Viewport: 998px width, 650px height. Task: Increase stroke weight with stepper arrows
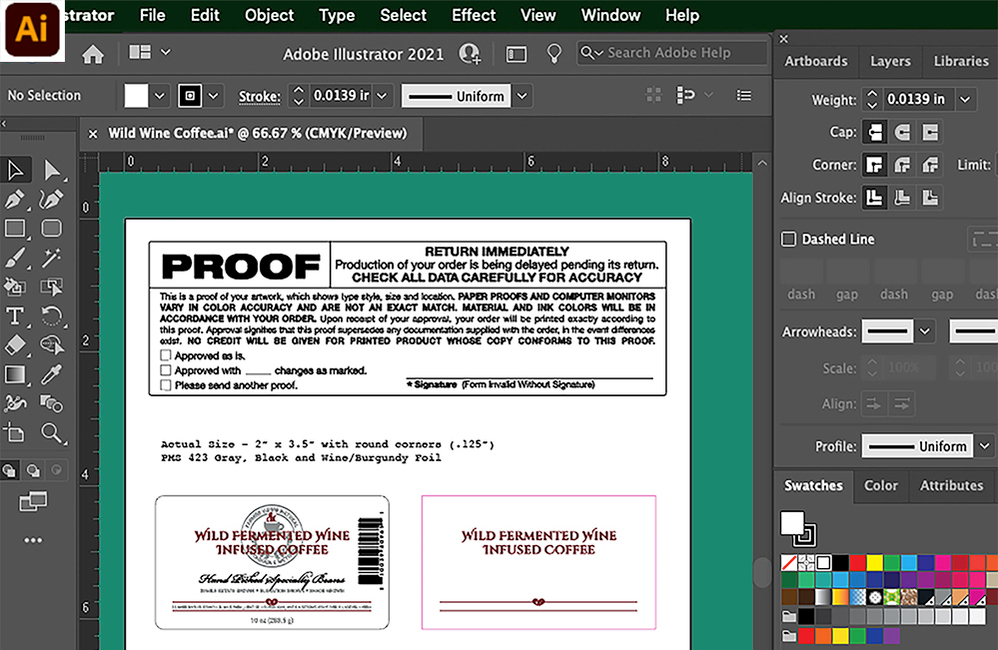pyautogui.click(x=298, y=90)
